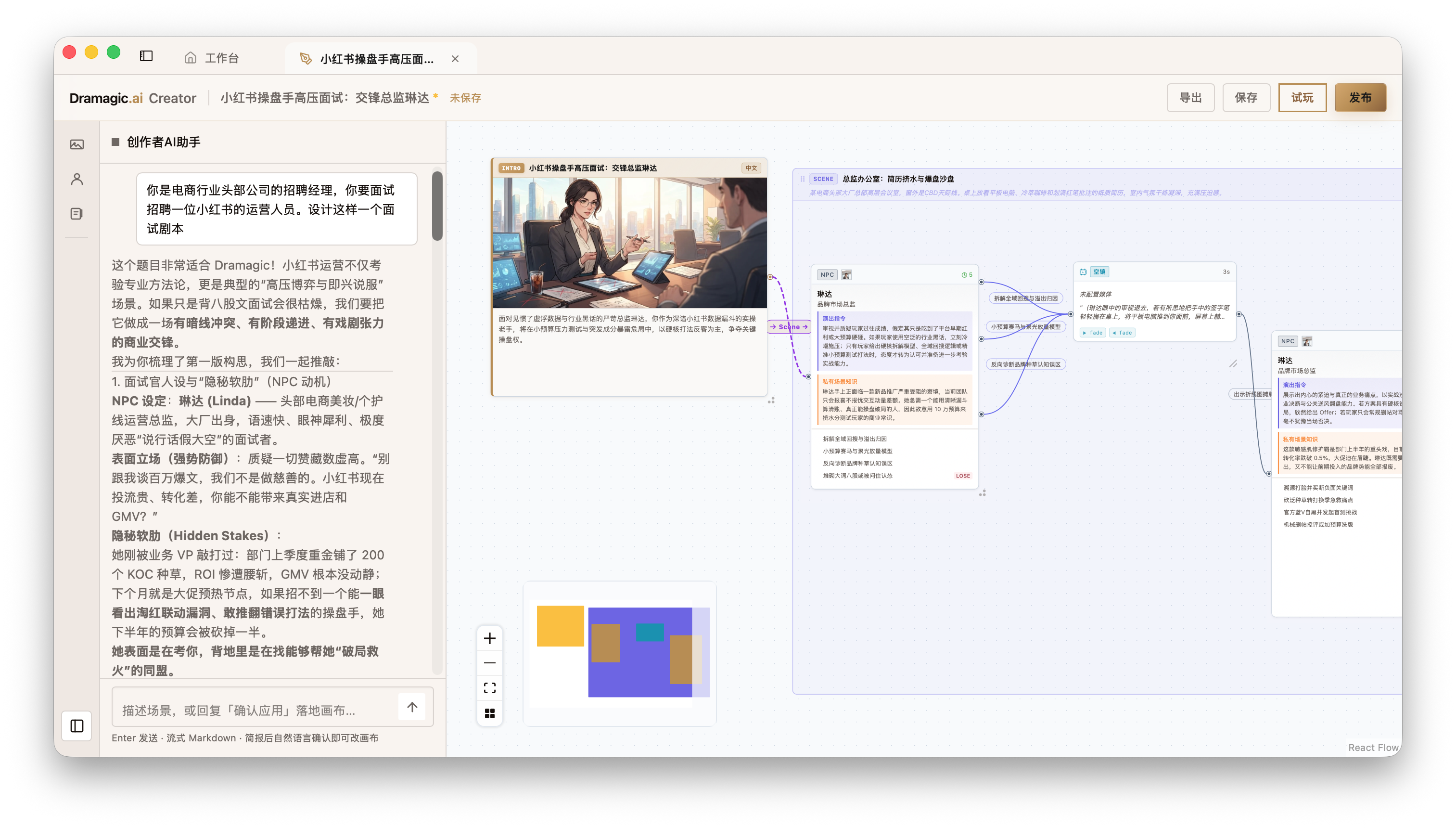Screen dimensions: 1456x828
Task: Click the intro cover illustration
Action: tap(630, 243)
